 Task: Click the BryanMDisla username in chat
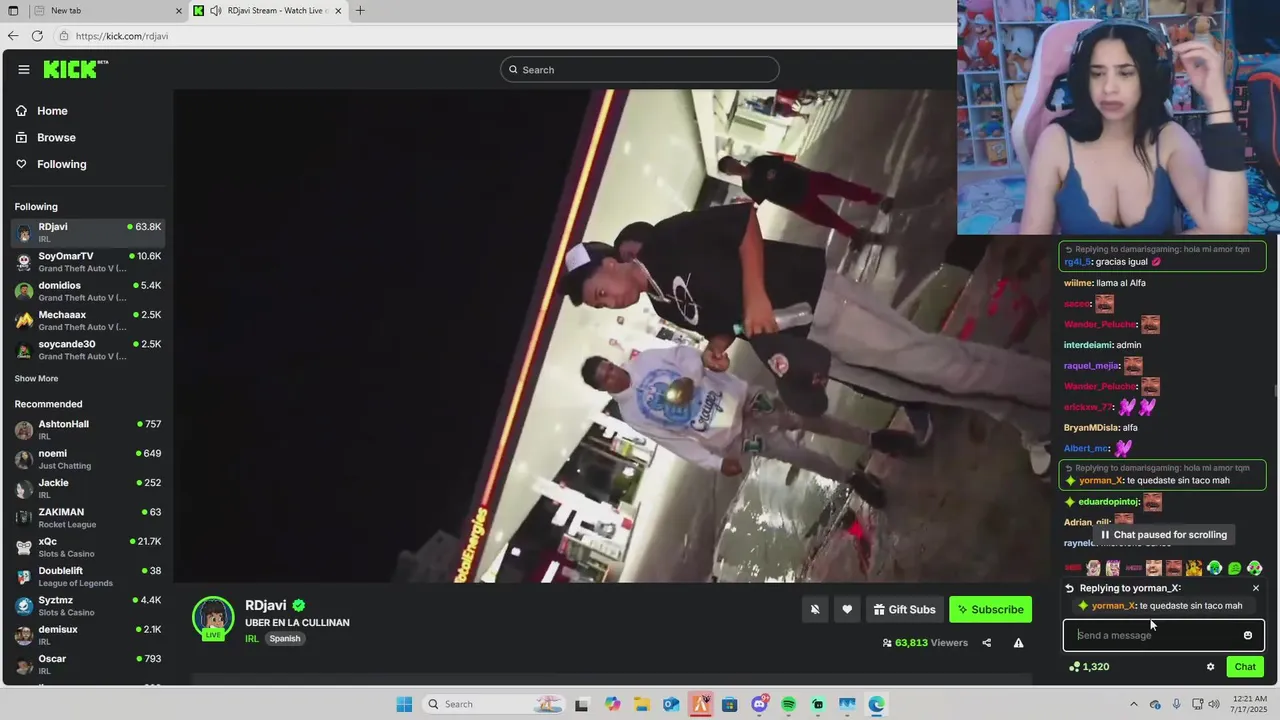coord(1091,428)
